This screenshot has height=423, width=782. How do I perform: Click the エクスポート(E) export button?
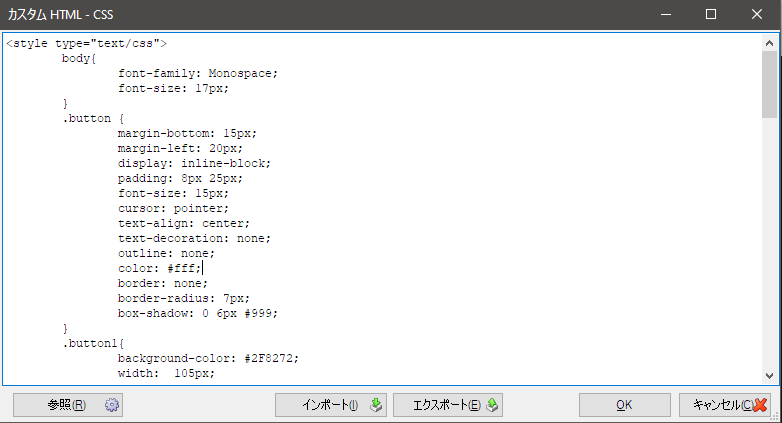pos(448,405)
